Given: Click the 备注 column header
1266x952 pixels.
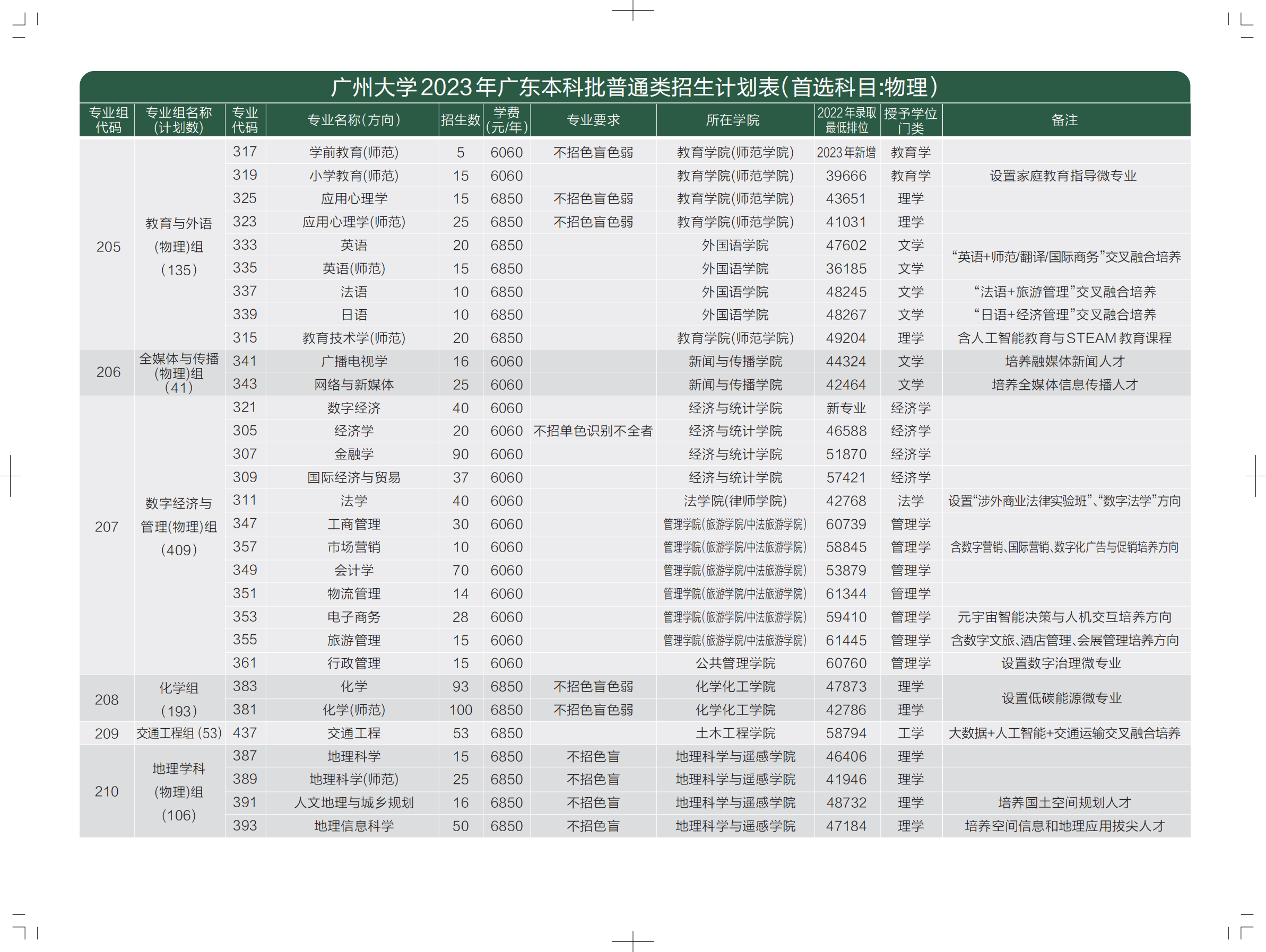Looking at the screenshot, I should pos(1064,120).
